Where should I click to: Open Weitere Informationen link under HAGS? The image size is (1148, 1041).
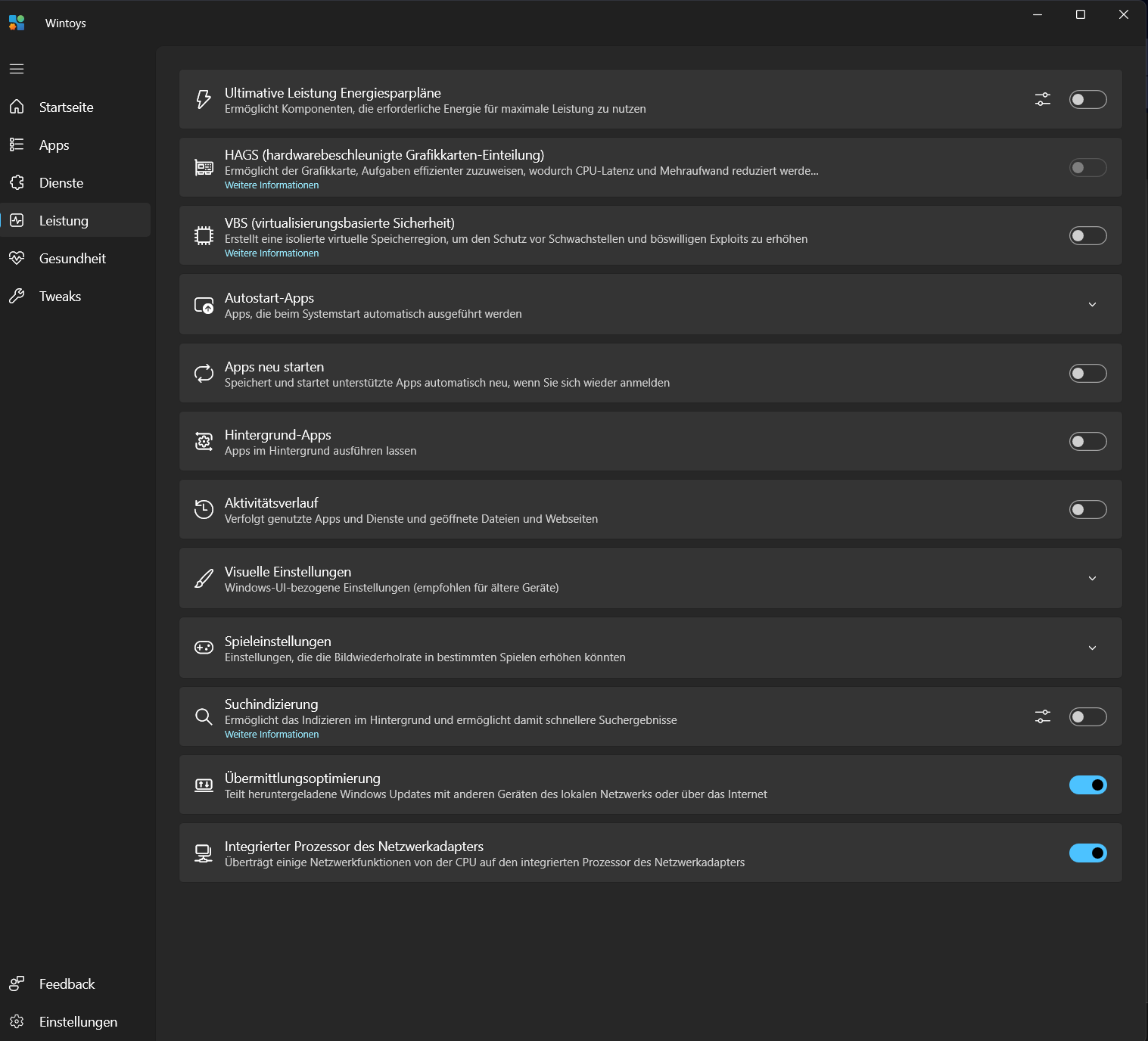(x=272, y=185)
